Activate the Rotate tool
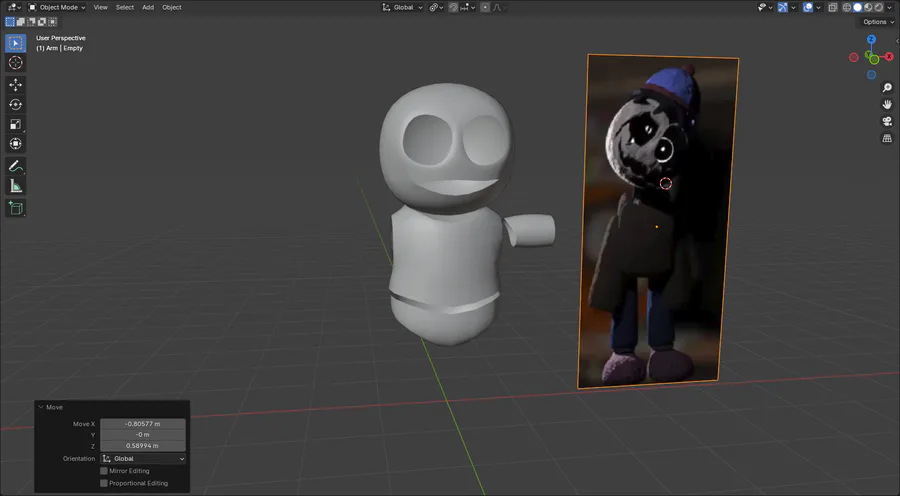 [15, 104]
